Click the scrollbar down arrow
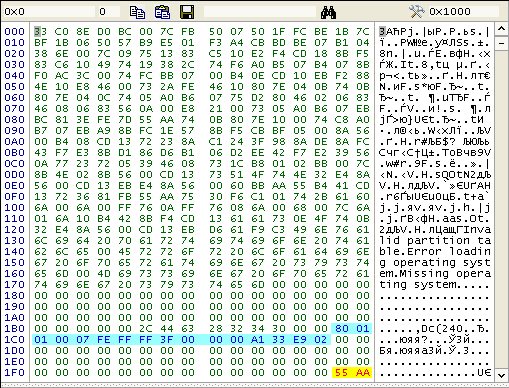 point(501,375)
